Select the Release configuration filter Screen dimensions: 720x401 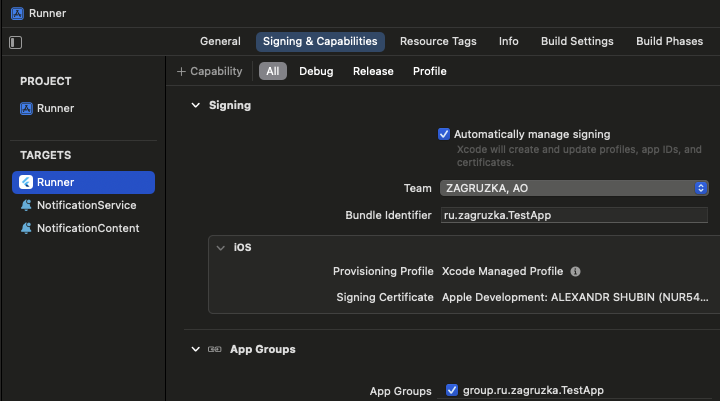click(373, 71)
